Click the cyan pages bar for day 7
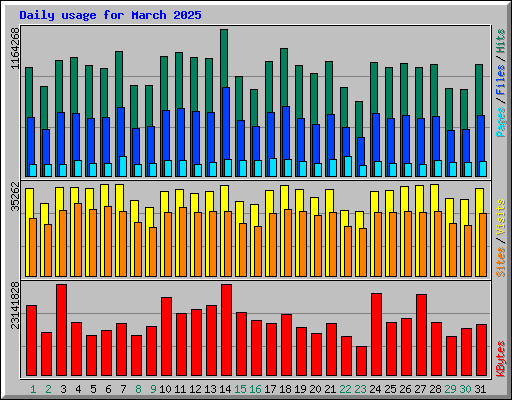 (123, 166)
